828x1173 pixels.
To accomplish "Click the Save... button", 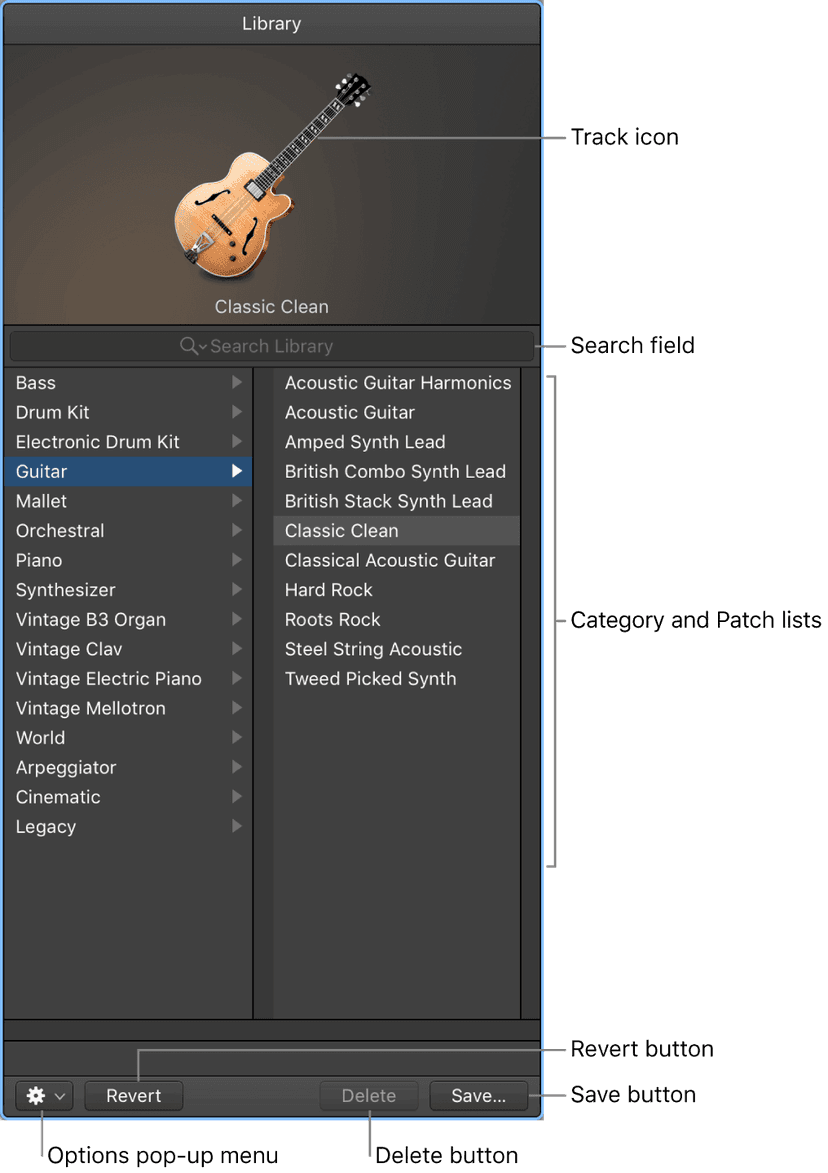I will (479, 1096).
